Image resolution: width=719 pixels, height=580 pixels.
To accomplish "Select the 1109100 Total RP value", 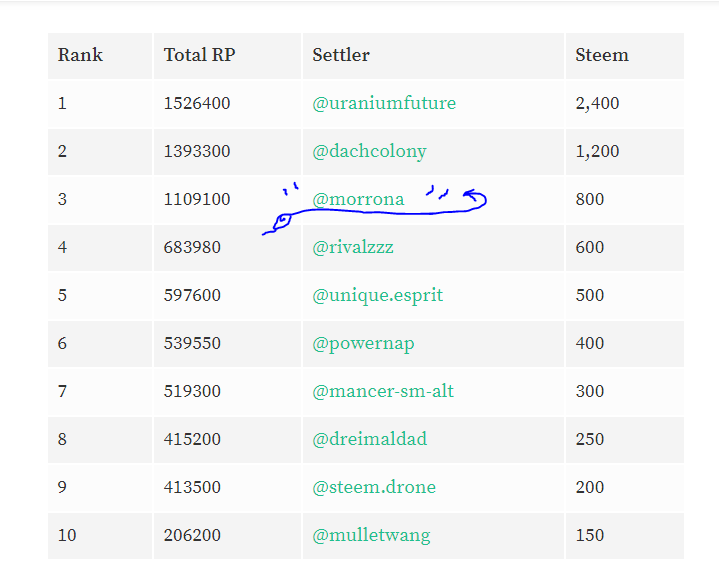I will coord(197,199).
